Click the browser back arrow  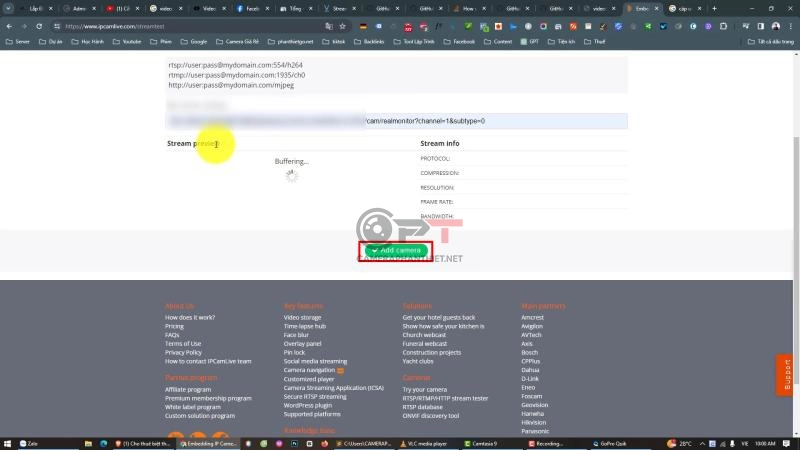pyautogui.click(x=9, y=26)
